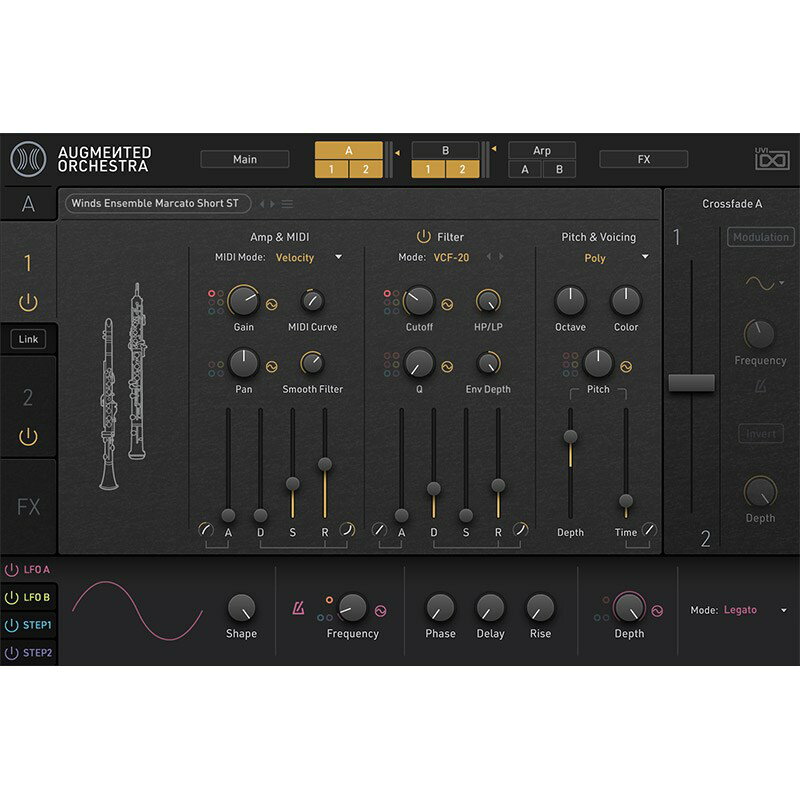This screenshot has width=800, height=800.
Task: Click the Crossfade A vertical slider handle
Action: point(691,382)
